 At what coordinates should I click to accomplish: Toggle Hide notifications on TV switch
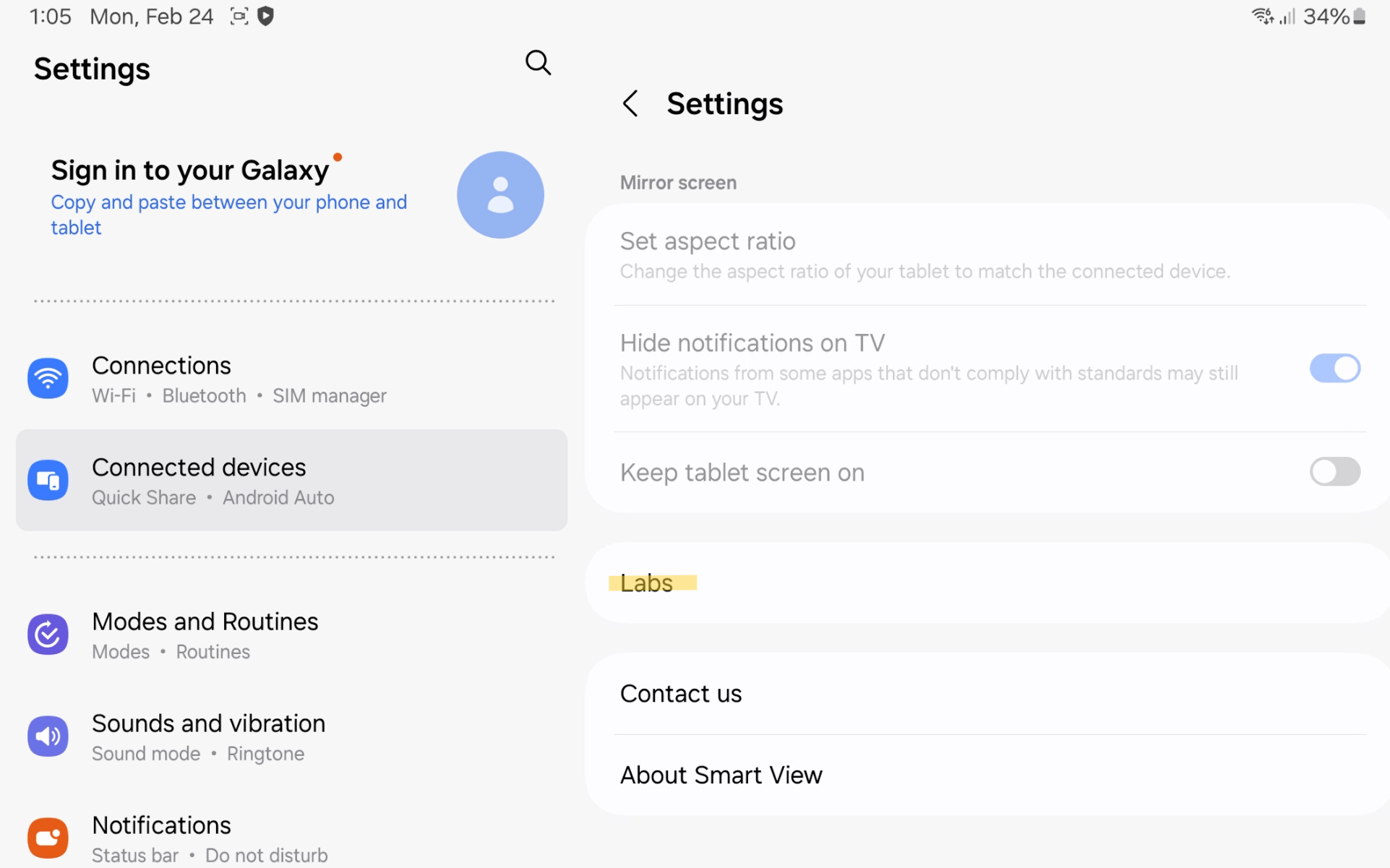coord(1334,369)
